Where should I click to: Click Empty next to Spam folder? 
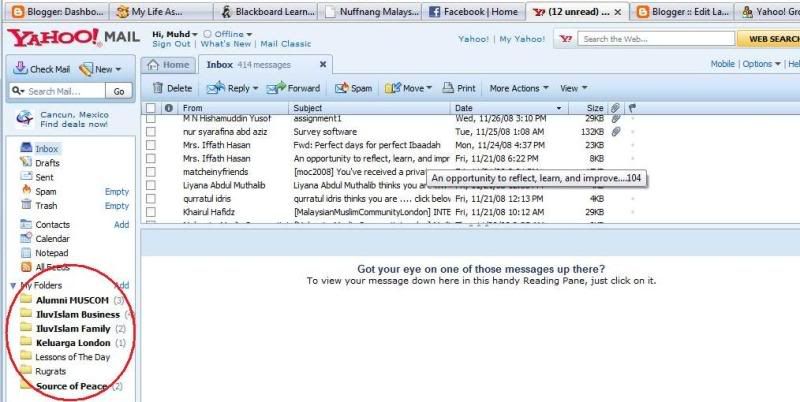pyautogui.click(x=117, y=191)
